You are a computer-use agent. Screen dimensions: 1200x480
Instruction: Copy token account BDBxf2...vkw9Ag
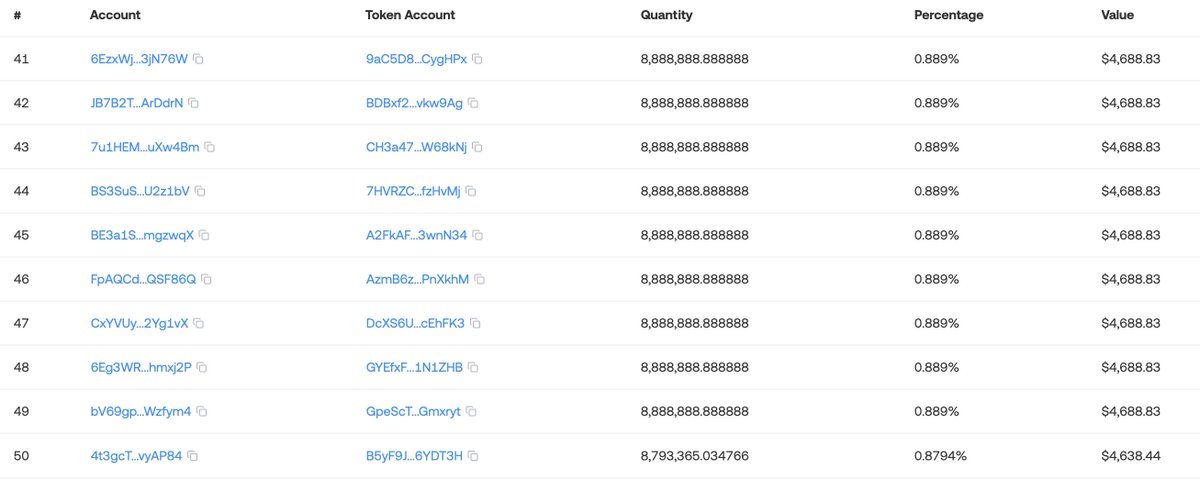pyautogui.click(x=473, y=103)
